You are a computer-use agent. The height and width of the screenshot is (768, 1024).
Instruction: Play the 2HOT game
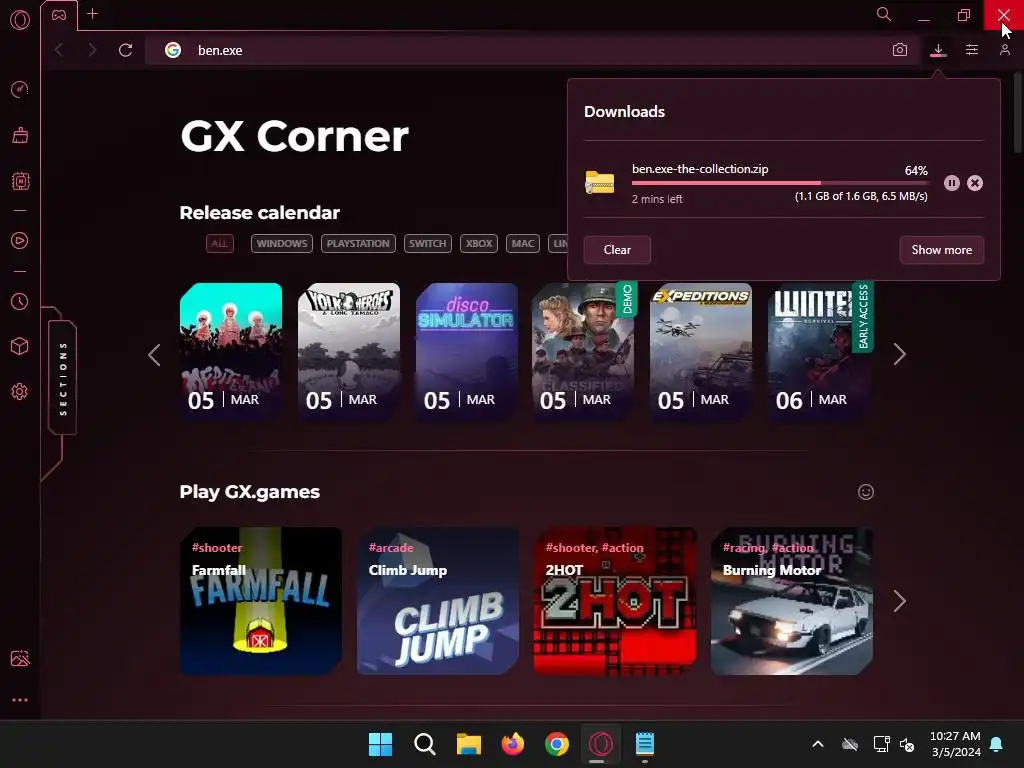(x=615, y=601)
